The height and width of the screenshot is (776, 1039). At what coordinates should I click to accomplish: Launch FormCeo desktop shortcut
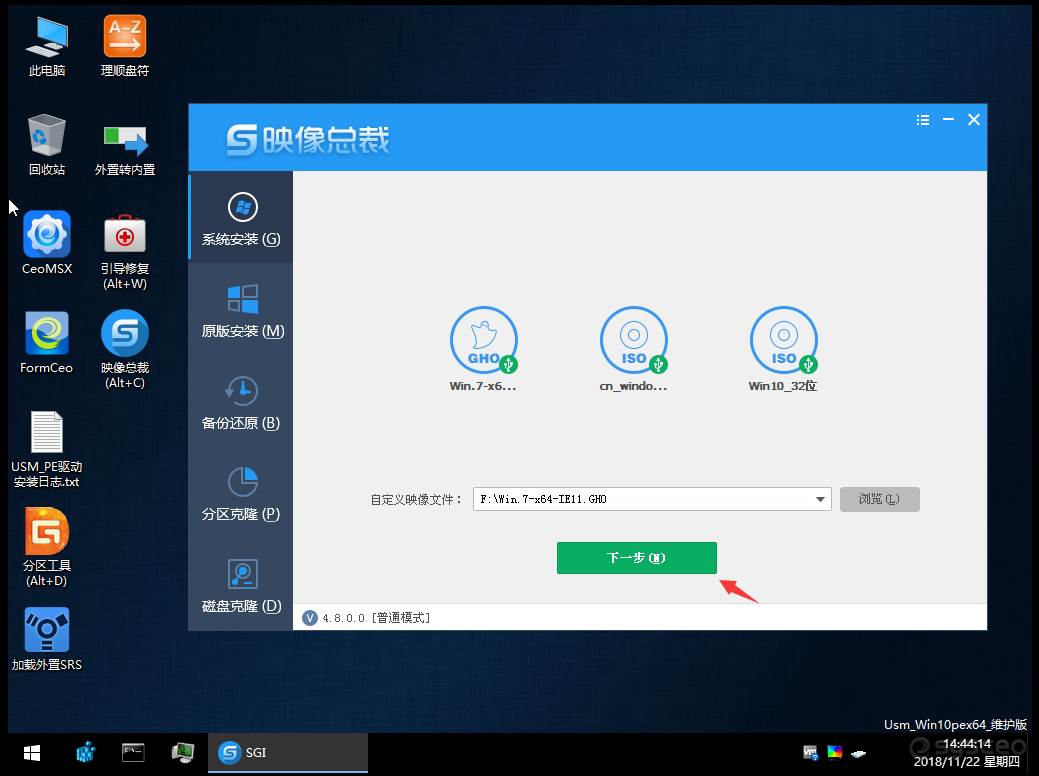(x=46, y=342)
